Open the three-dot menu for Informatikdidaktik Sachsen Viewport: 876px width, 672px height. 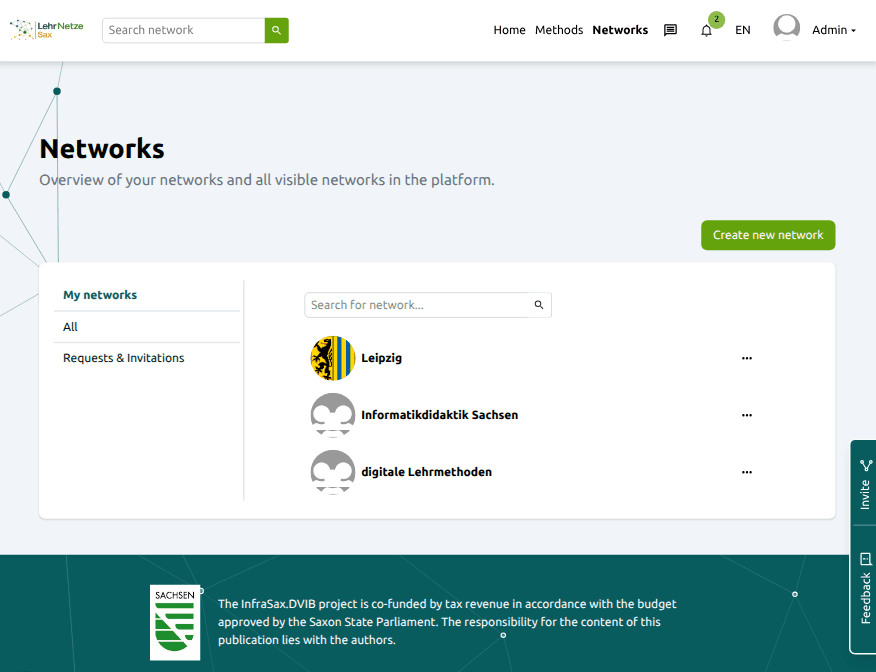click(x=746, y=415)
